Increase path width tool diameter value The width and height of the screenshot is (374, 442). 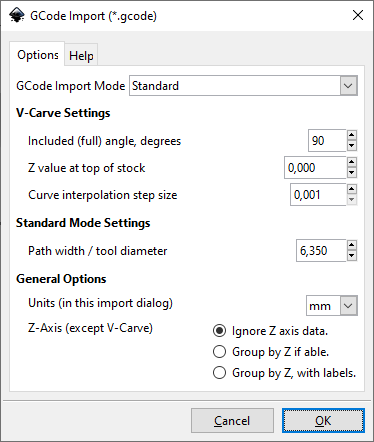[352, 245]
